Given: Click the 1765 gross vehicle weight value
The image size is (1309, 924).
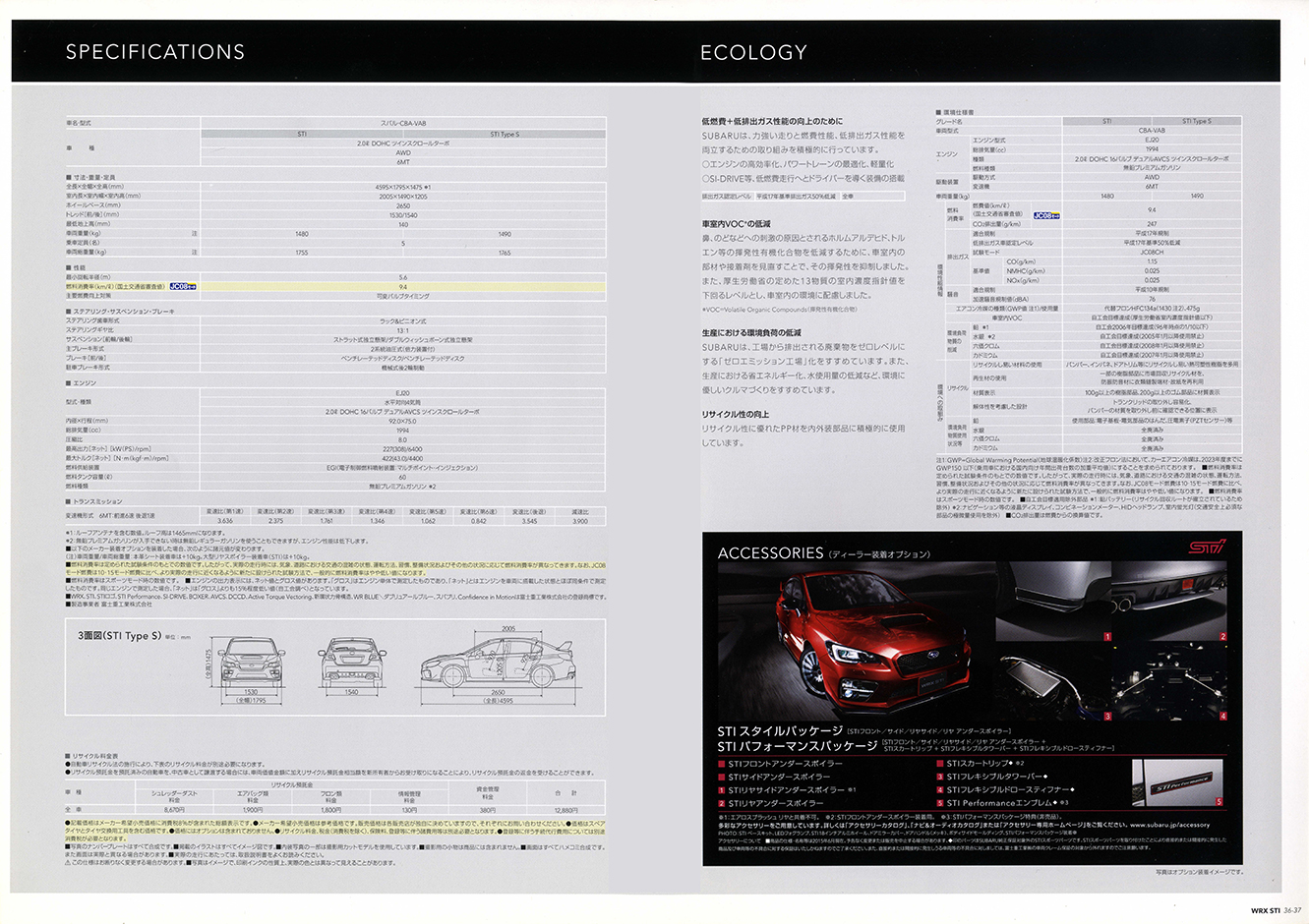Looking at the screenshot, I should click(505, 253).
